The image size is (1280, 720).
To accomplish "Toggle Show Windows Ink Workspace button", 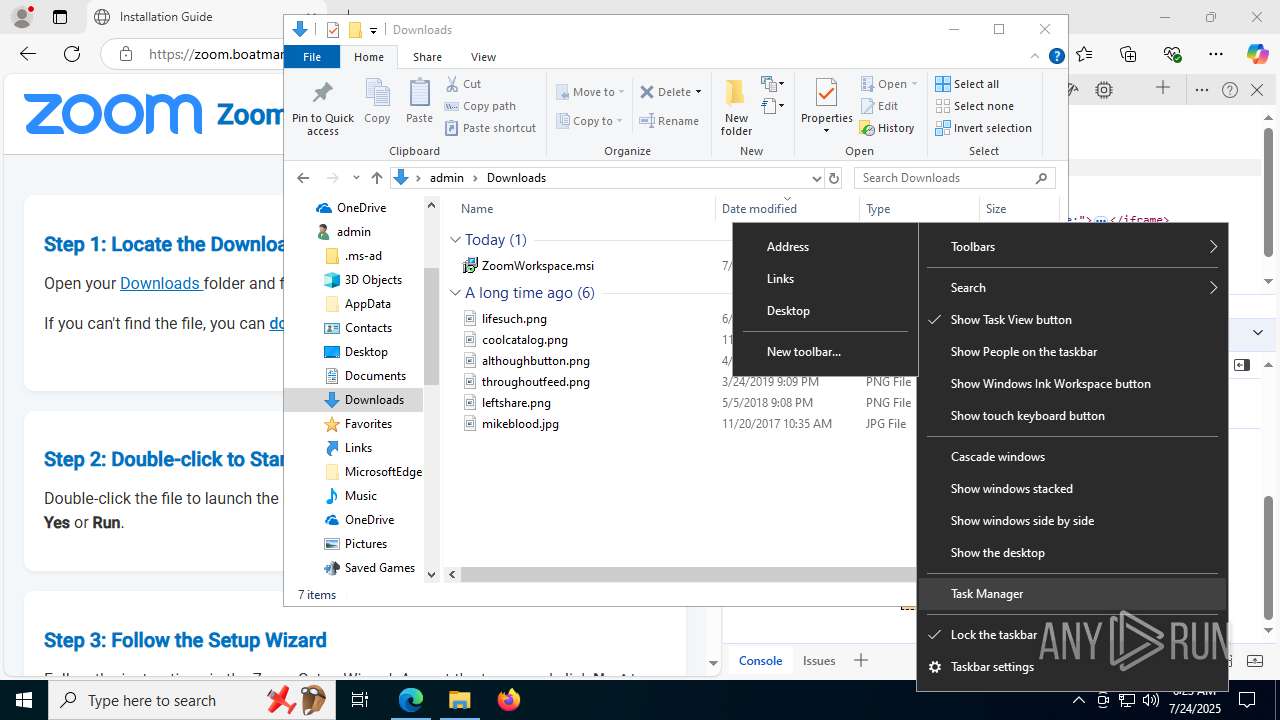I will [x=1072, y=384].
